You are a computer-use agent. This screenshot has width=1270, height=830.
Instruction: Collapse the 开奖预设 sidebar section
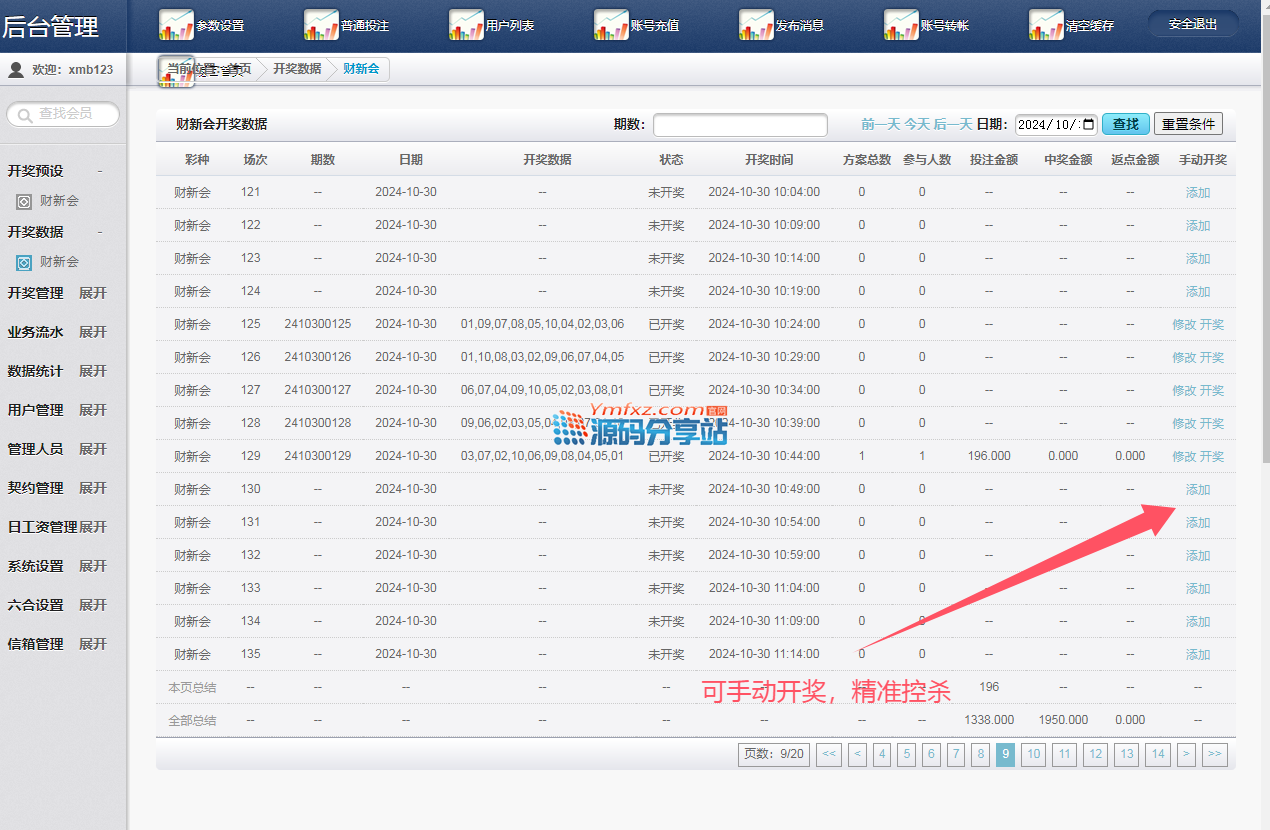[x=99, y=171]
